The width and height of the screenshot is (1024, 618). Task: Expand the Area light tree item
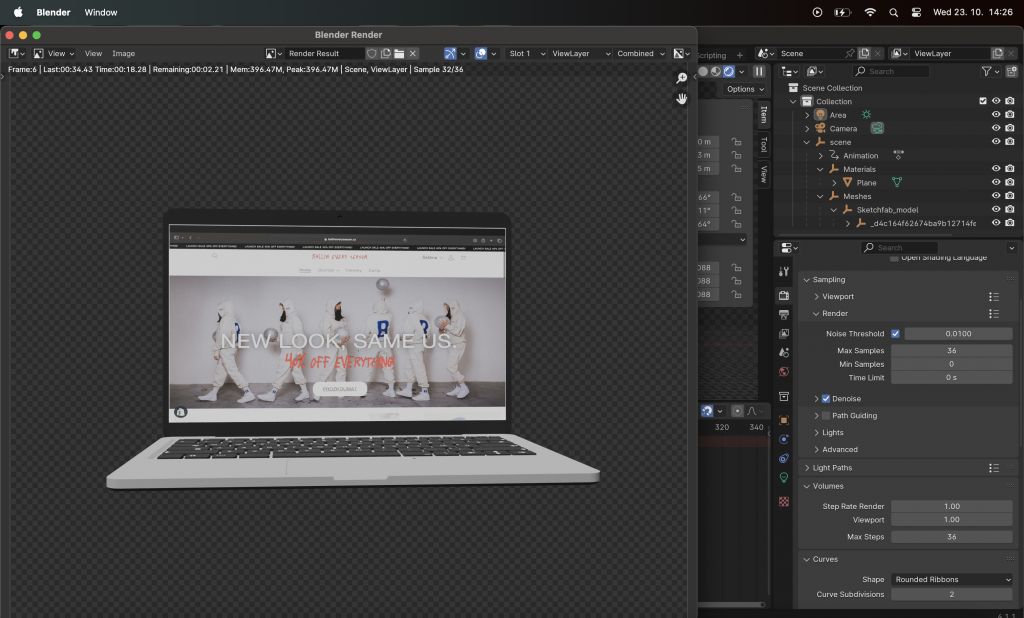click(807, 115)
